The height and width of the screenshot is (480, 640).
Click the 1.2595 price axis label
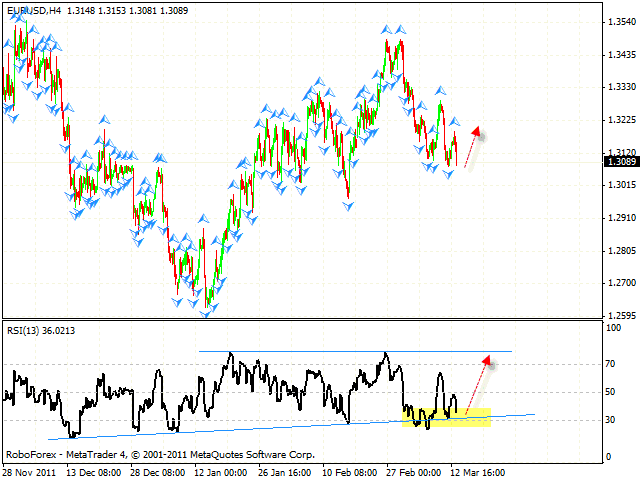[x=618, y=315]
